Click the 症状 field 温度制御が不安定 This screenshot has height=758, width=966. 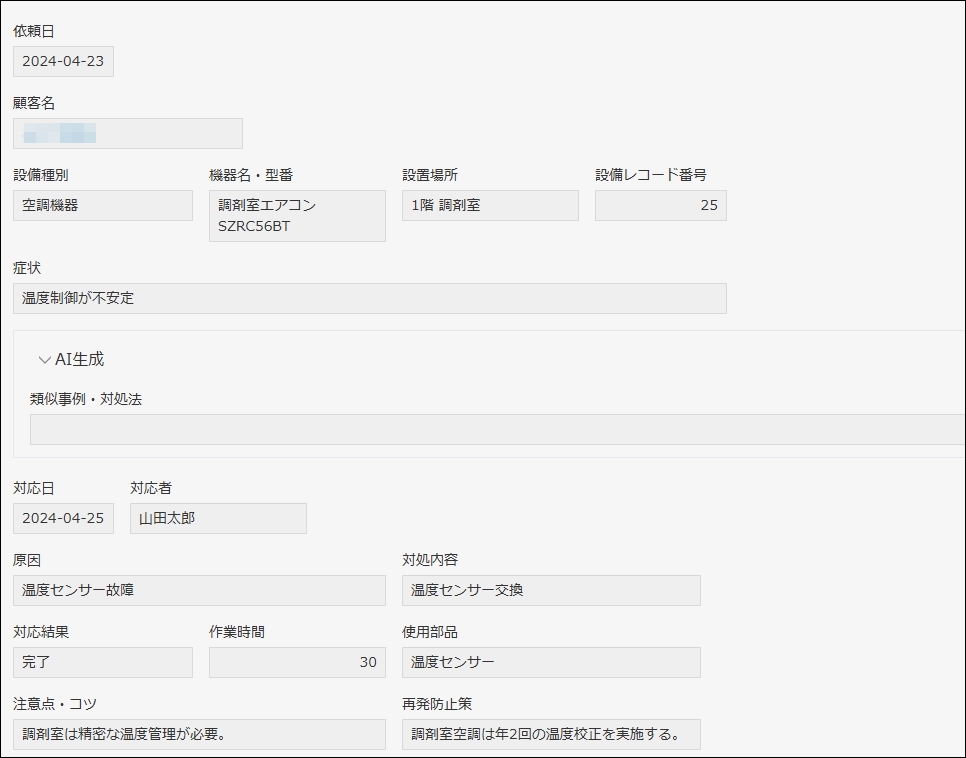pyautogui.click(x=370, y=298)
